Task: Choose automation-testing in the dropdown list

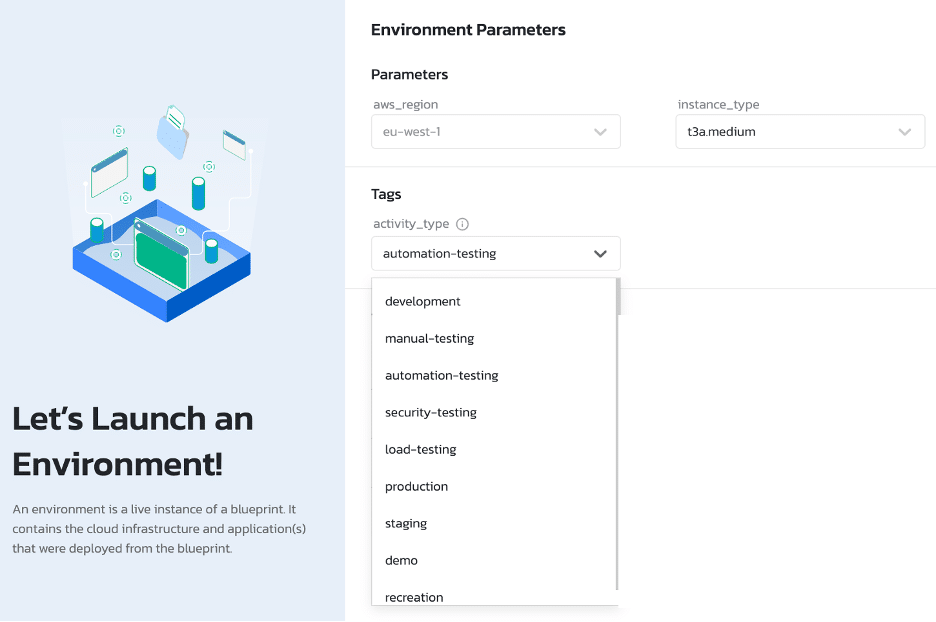Action: pos(494,375)
